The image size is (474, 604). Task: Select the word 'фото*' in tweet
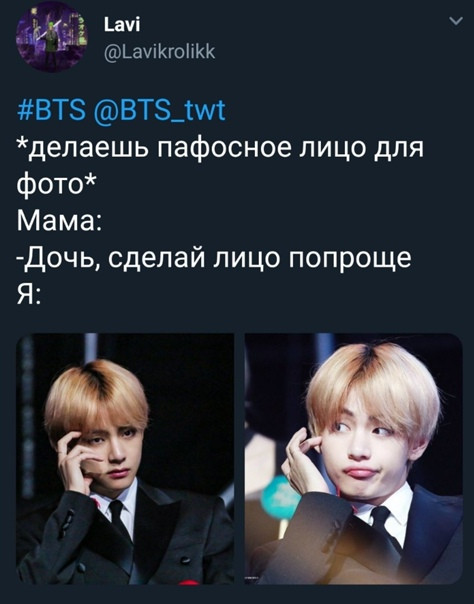[x=55, y=185]
